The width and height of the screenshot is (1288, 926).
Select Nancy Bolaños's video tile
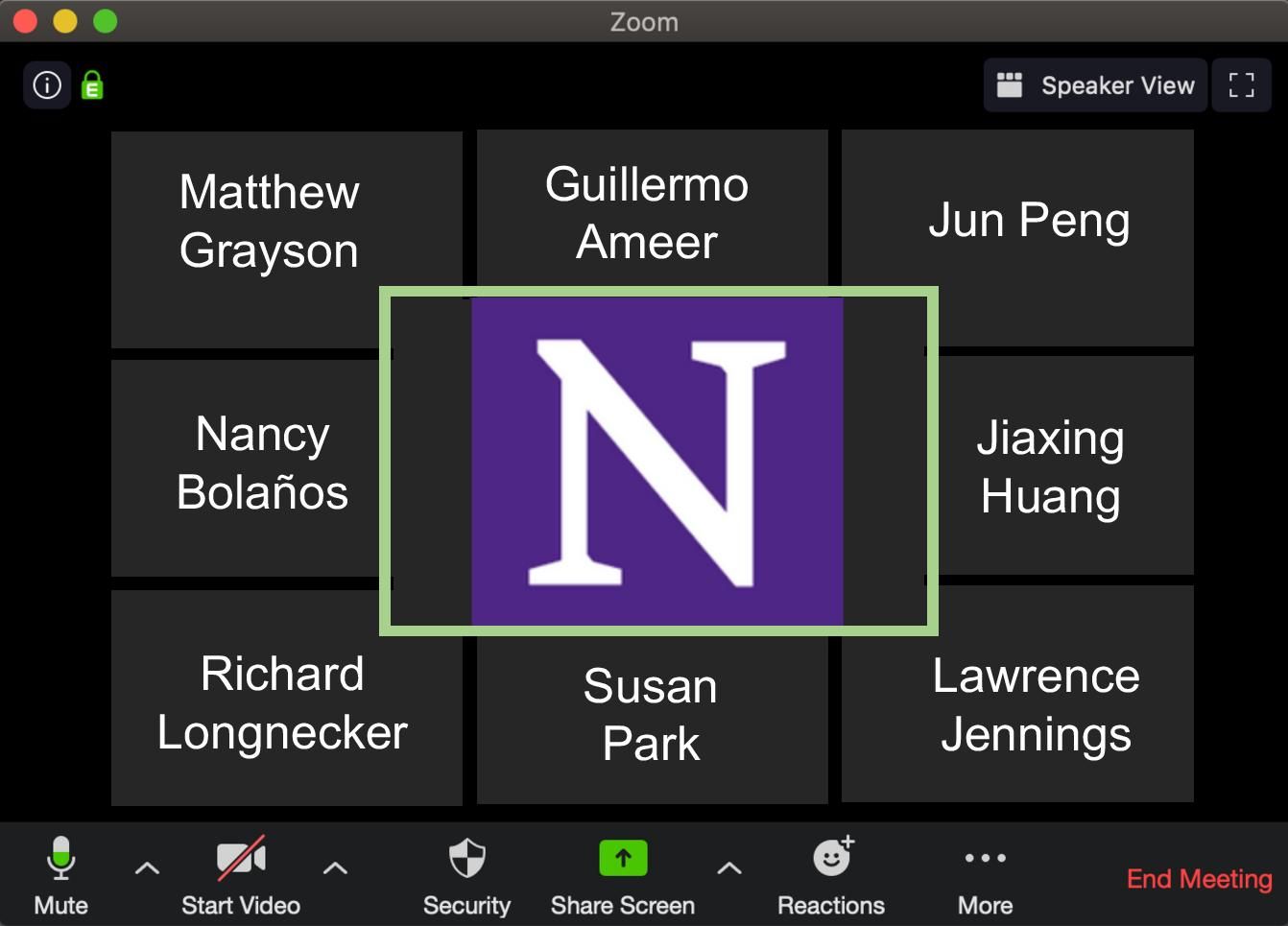coord(246,467)
